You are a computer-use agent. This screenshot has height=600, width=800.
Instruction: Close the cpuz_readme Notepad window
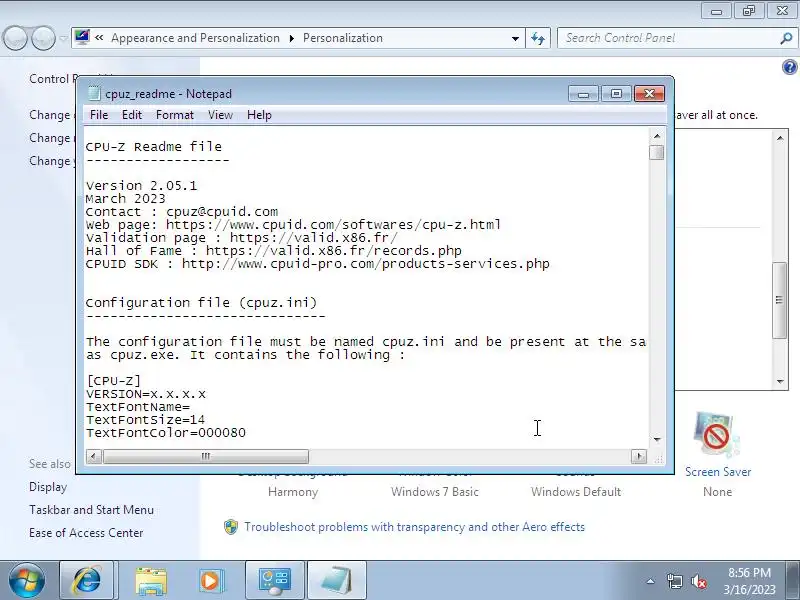(649, 94)
